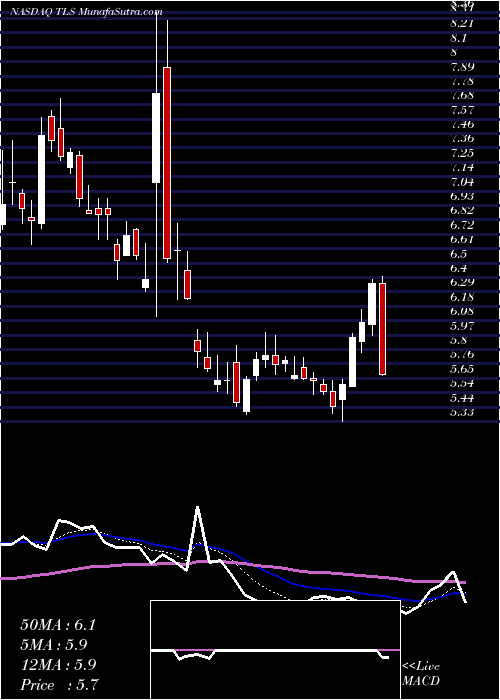500x700 pixels.
Task: Click the highest peak of the white indicator line
Action: [197, 507]
